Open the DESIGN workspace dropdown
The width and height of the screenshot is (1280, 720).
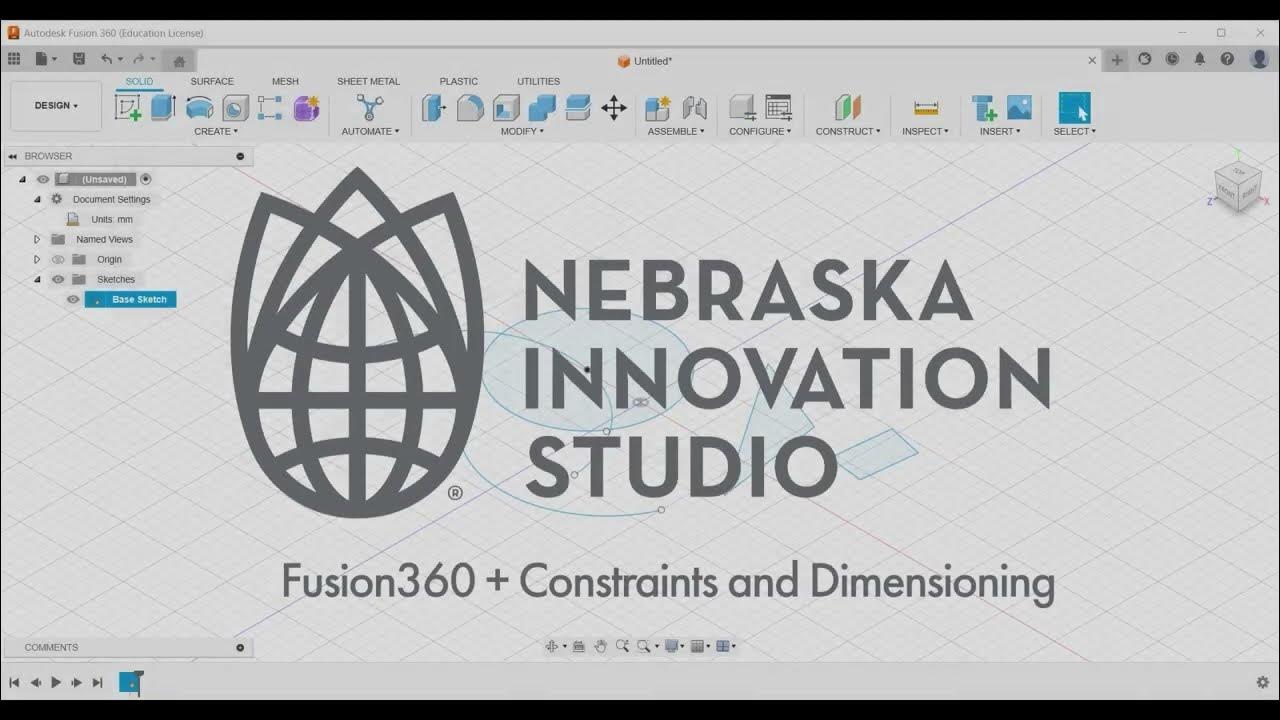click(x=56, y=106)
